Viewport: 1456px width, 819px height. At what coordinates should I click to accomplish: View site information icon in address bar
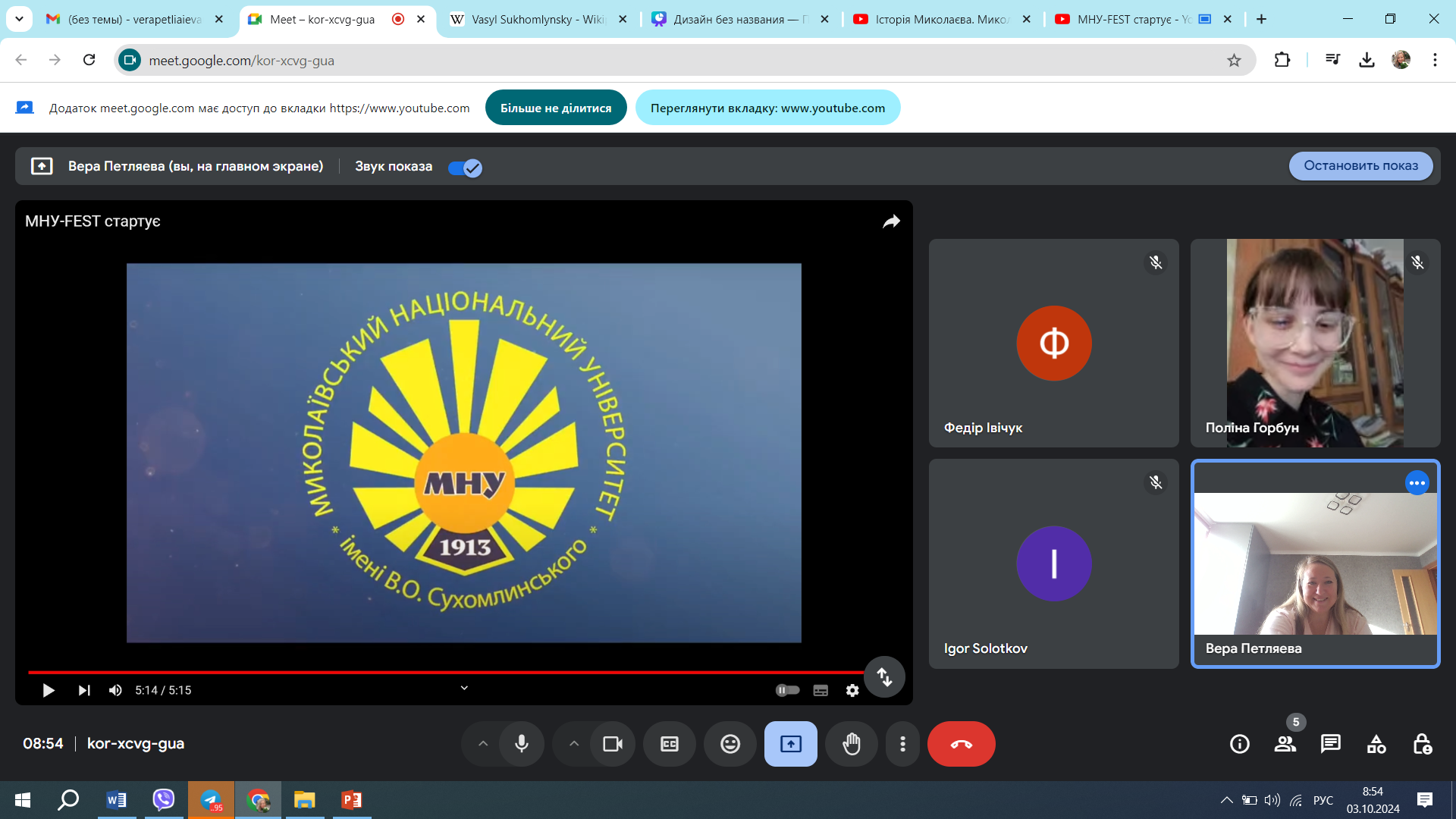coord(130,60)
